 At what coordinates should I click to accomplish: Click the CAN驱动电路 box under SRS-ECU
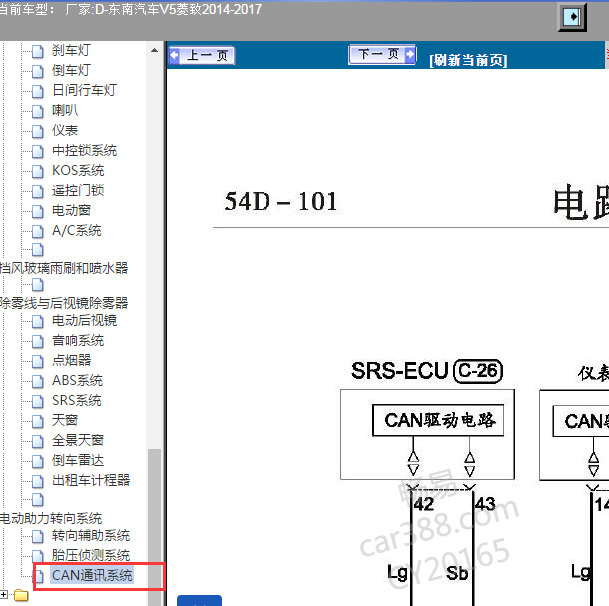[x=438, y=420]
